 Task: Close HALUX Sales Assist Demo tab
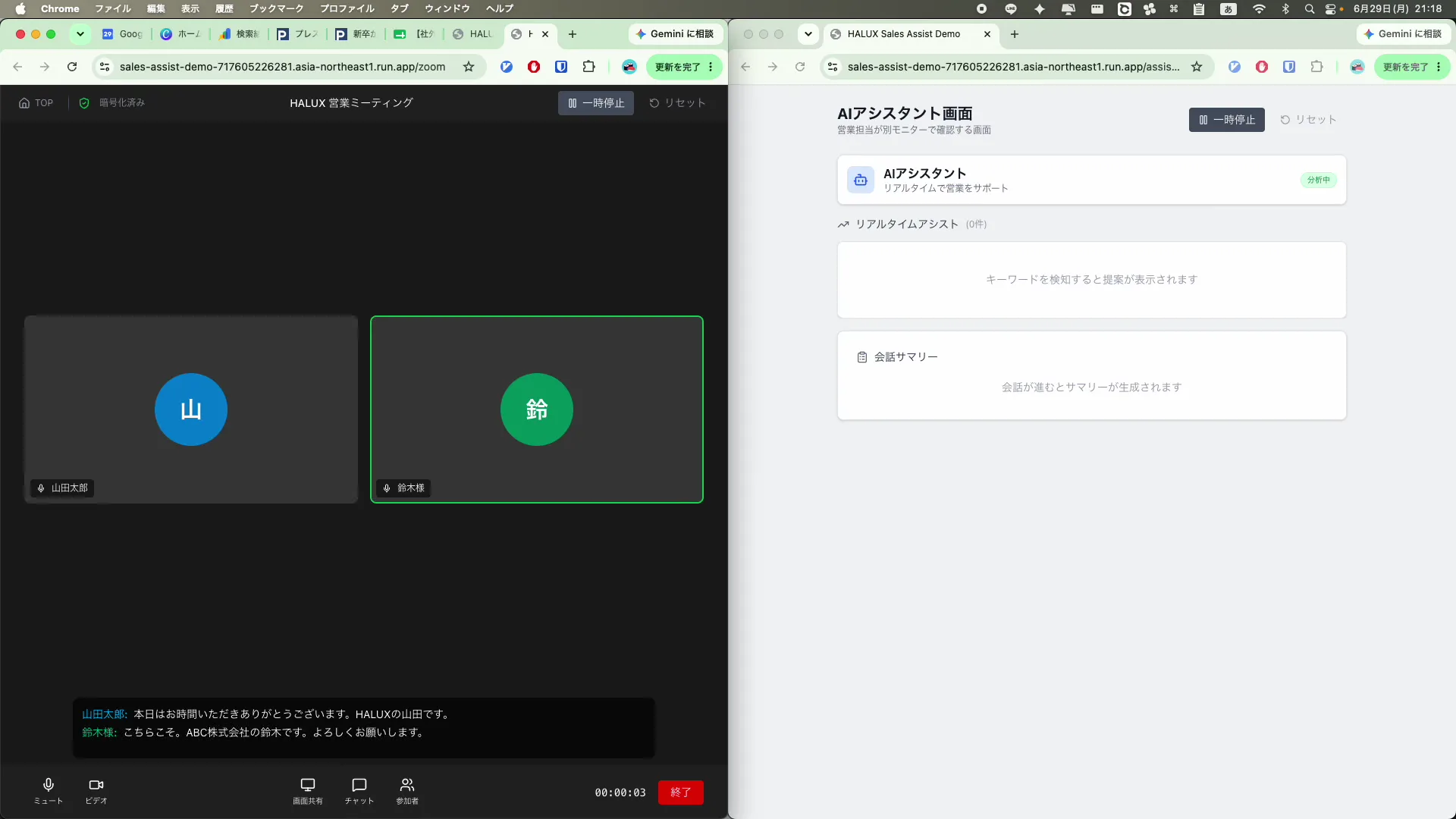pos(987,34)
